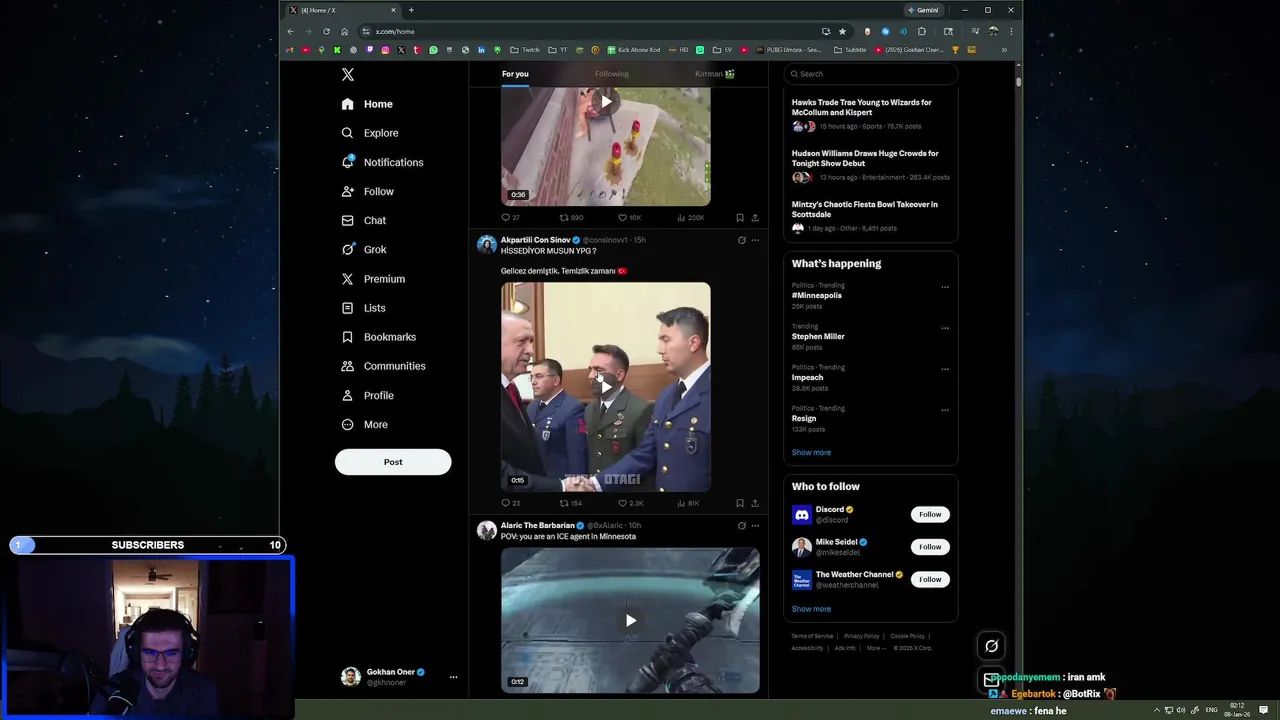Open the Twitch bookmarks folder
The width and height of the screenshot is (1280, 720).
click(x=525, y=50)
